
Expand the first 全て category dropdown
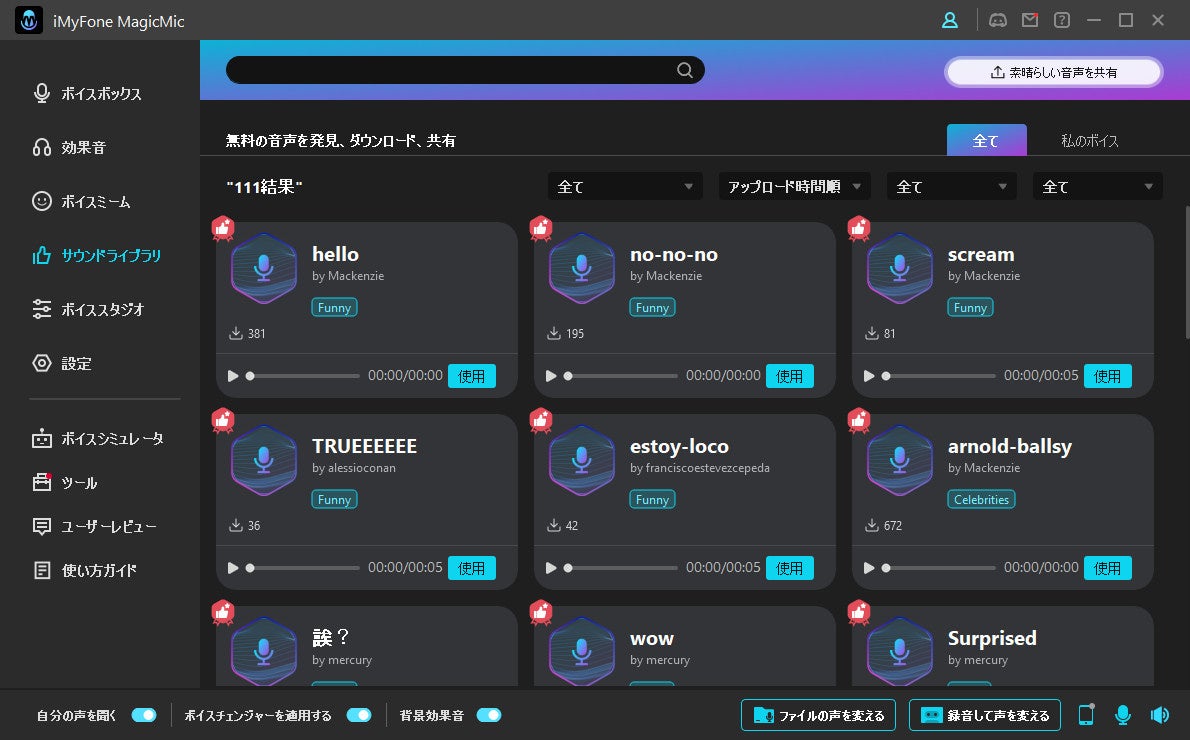(625, 186)
